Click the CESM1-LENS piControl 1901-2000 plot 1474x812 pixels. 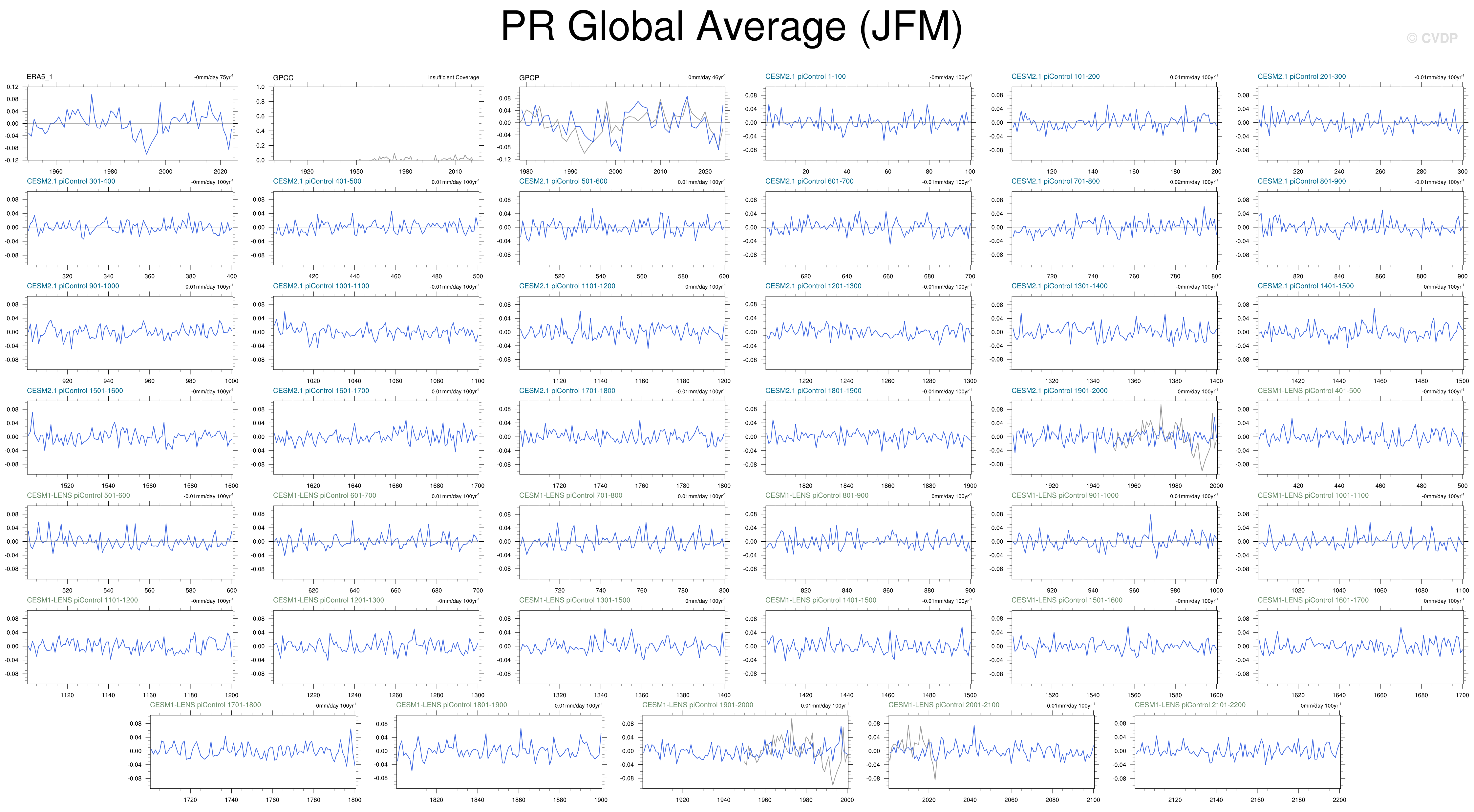tap(745, 751)
